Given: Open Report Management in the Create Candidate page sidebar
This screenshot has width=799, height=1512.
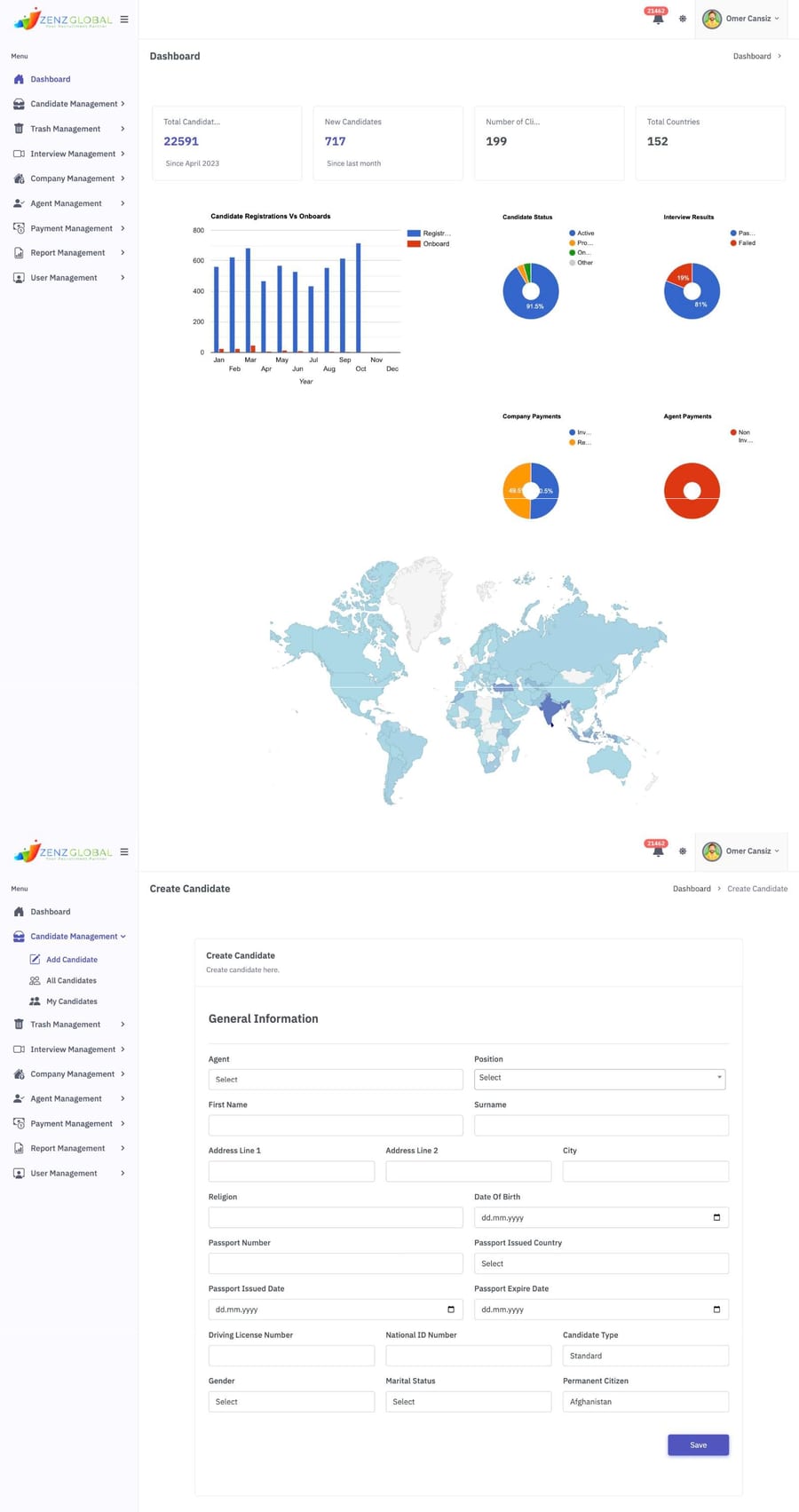Looking at the screenshot, I should pyautogui.click(x=69, y=1149).
